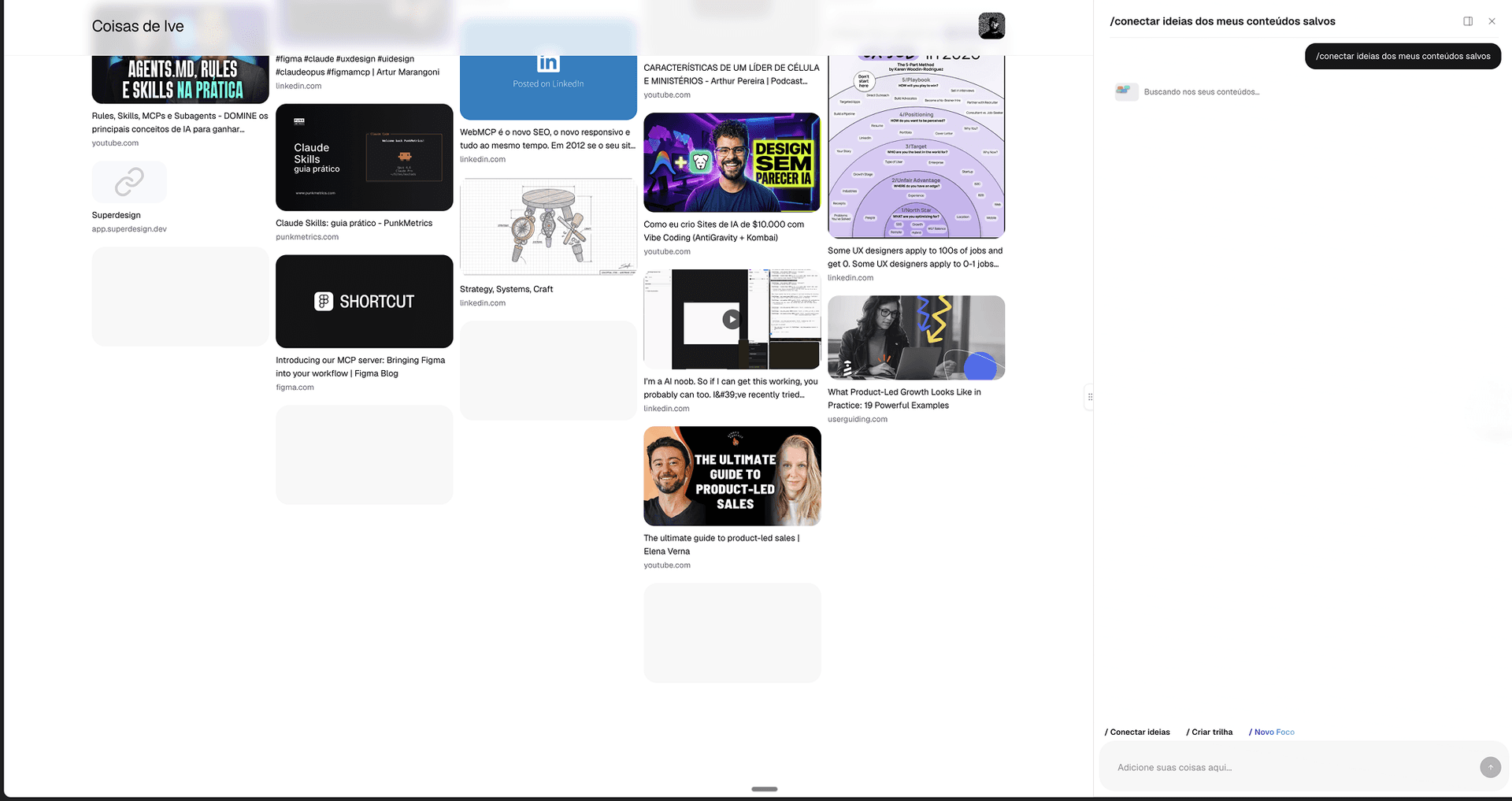
Task: Close the chat panel
Action: [x=1492, y=21]
